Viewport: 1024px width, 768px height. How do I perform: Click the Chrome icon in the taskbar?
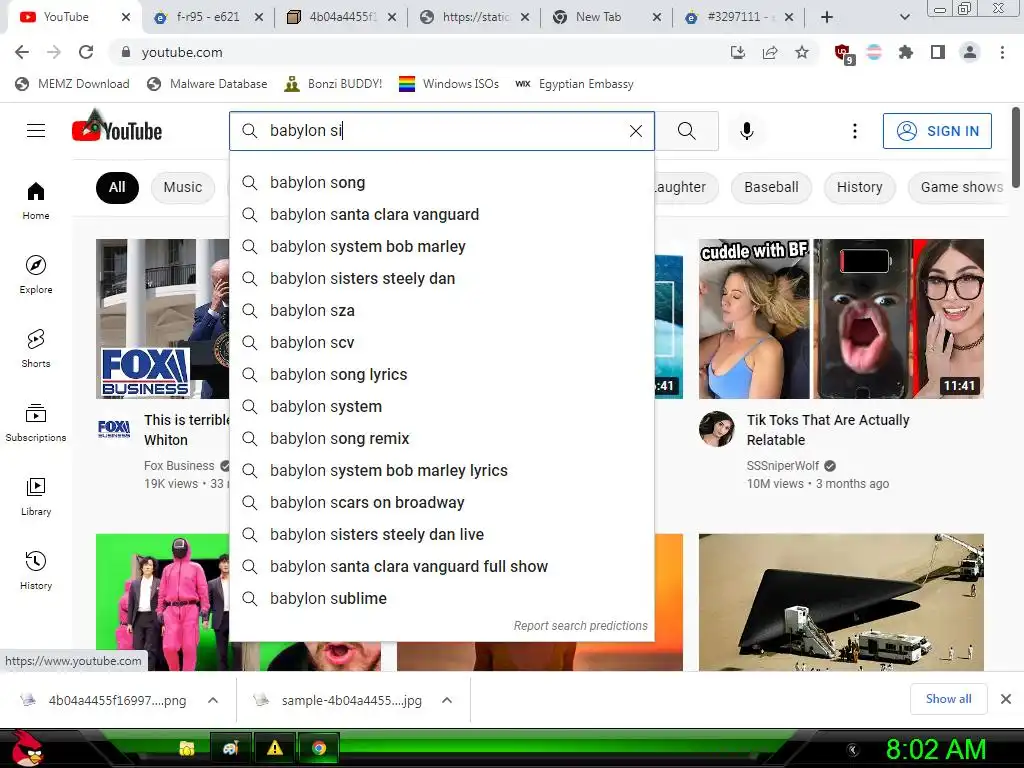click(319, 748)
